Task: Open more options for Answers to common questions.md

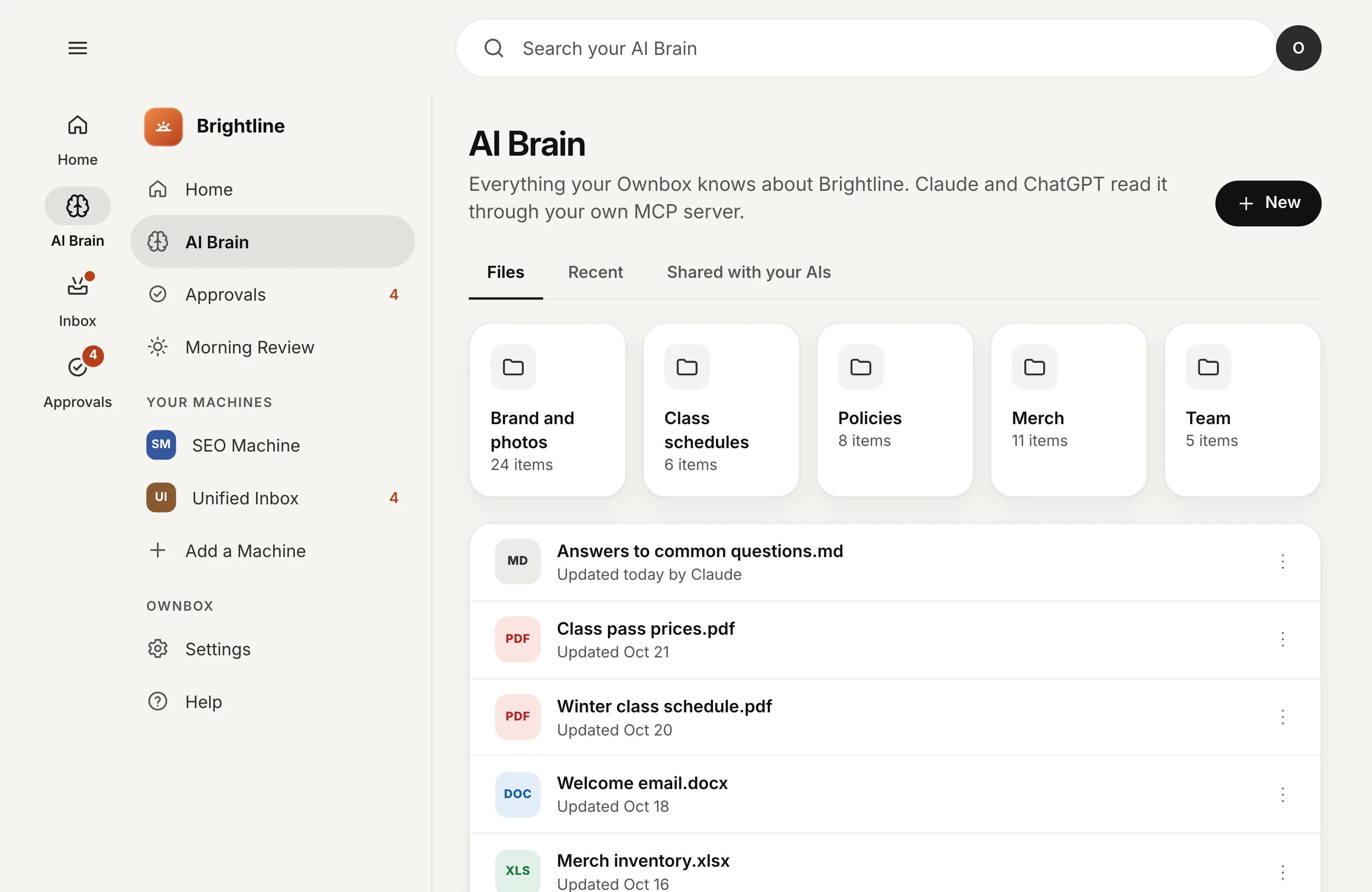Action: click(x=1282, y=561)
